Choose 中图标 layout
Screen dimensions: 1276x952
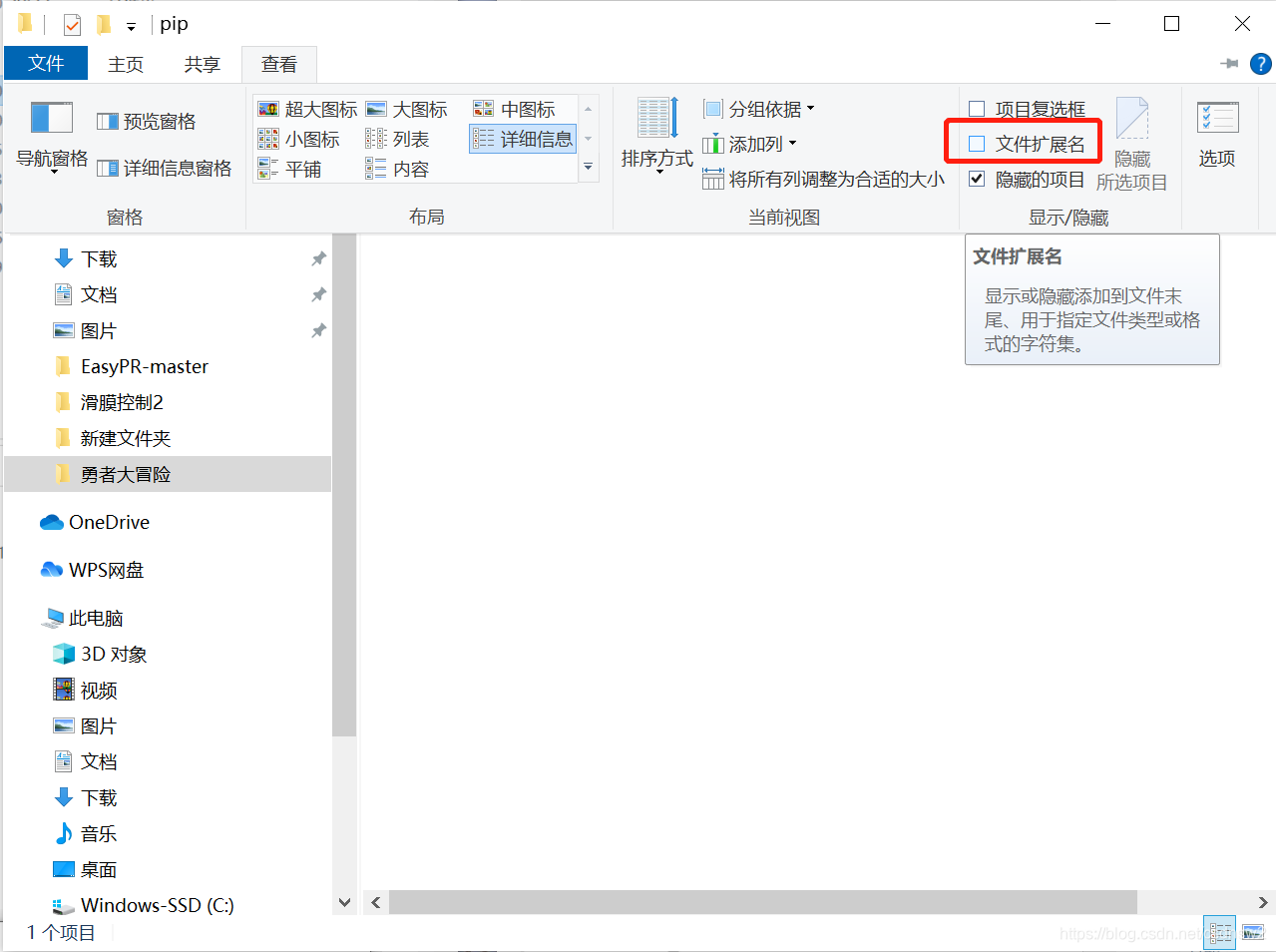click(515, 109)
